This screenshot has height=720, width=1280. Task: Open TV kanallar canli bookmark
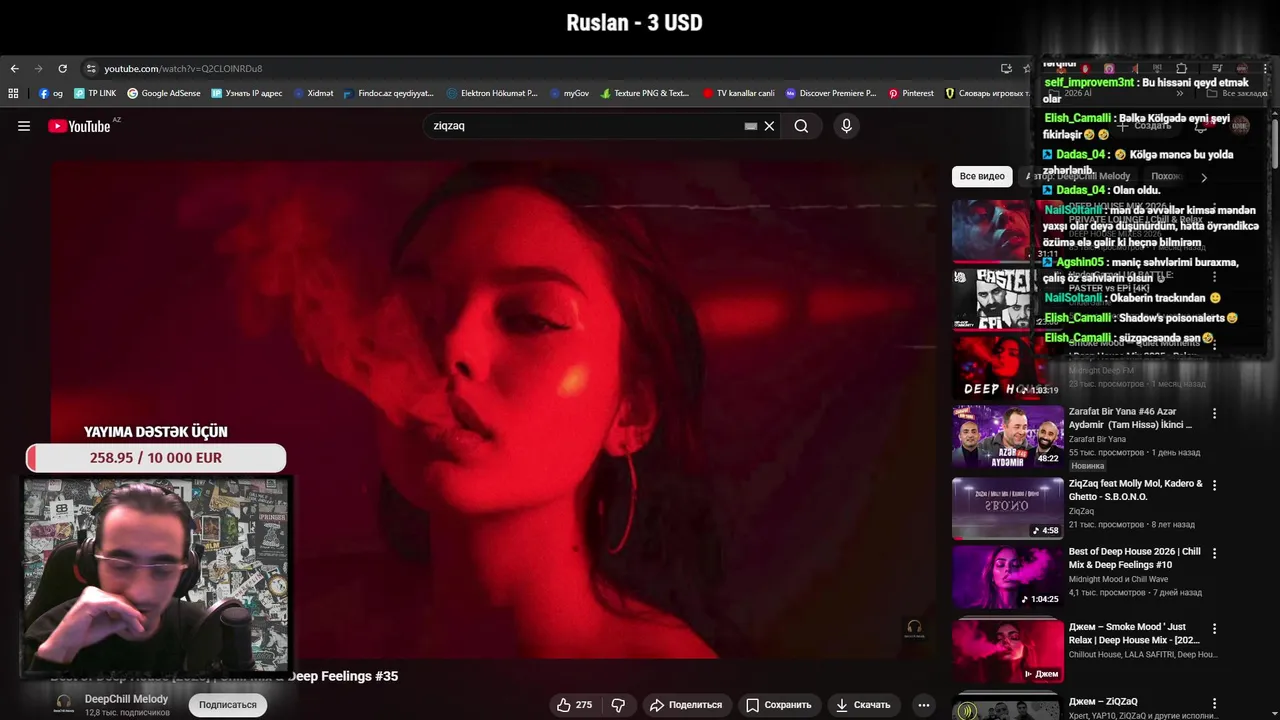739,93
